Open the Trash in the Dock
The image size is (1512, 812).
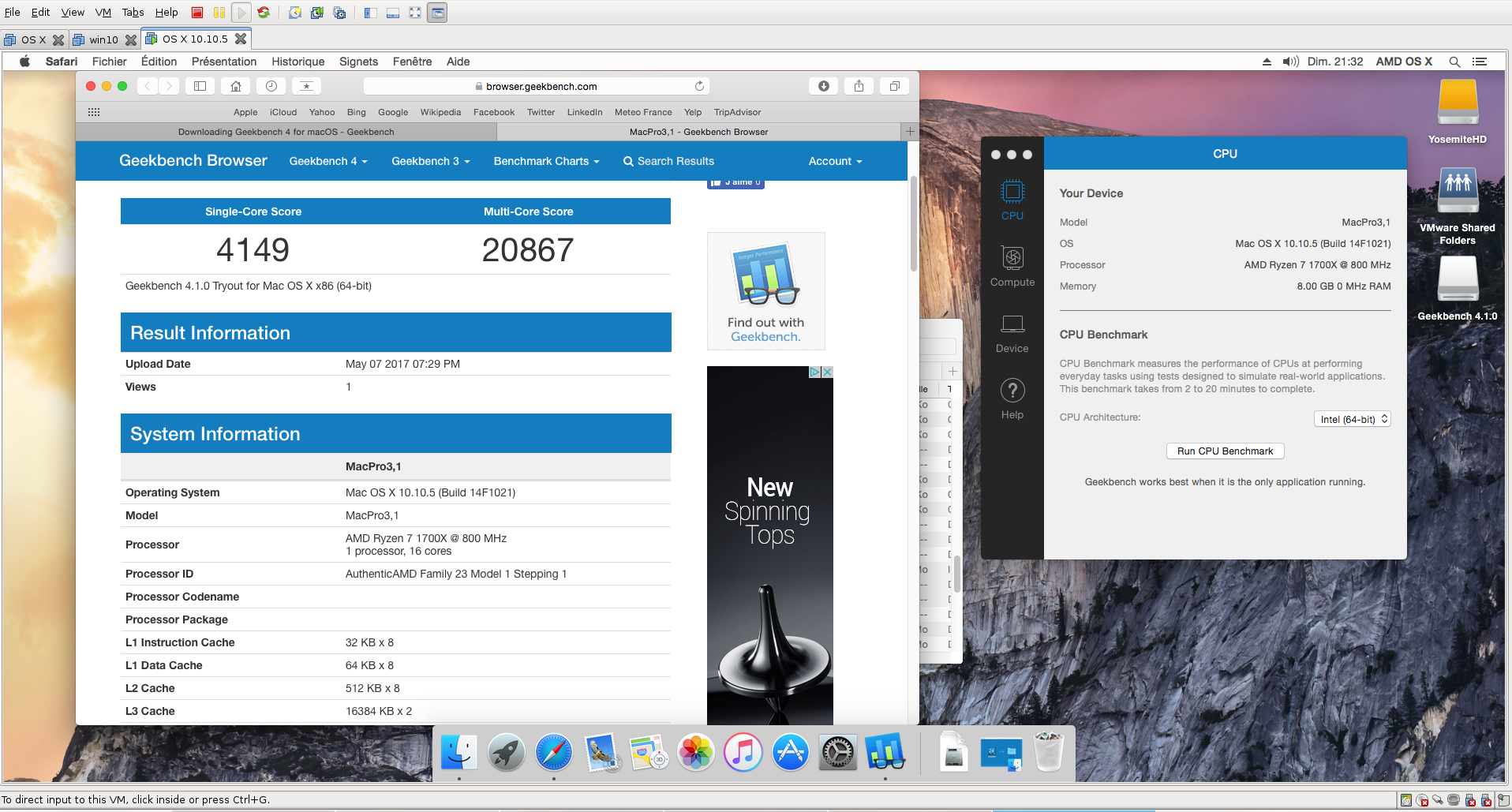pyautogui.click(x=1049, y=752)
